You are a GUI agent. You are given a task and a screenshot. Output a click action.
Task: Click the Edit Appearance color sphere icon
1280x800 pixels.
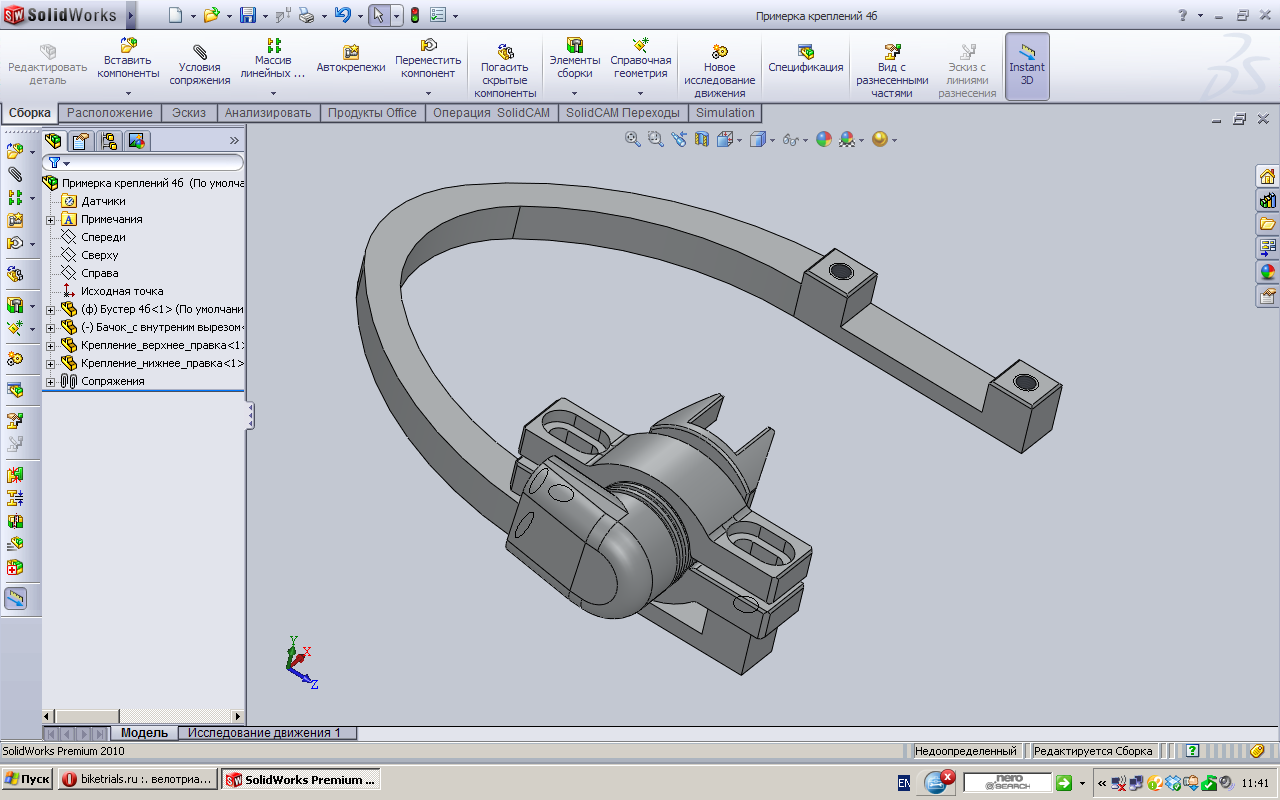click(824, 140)
